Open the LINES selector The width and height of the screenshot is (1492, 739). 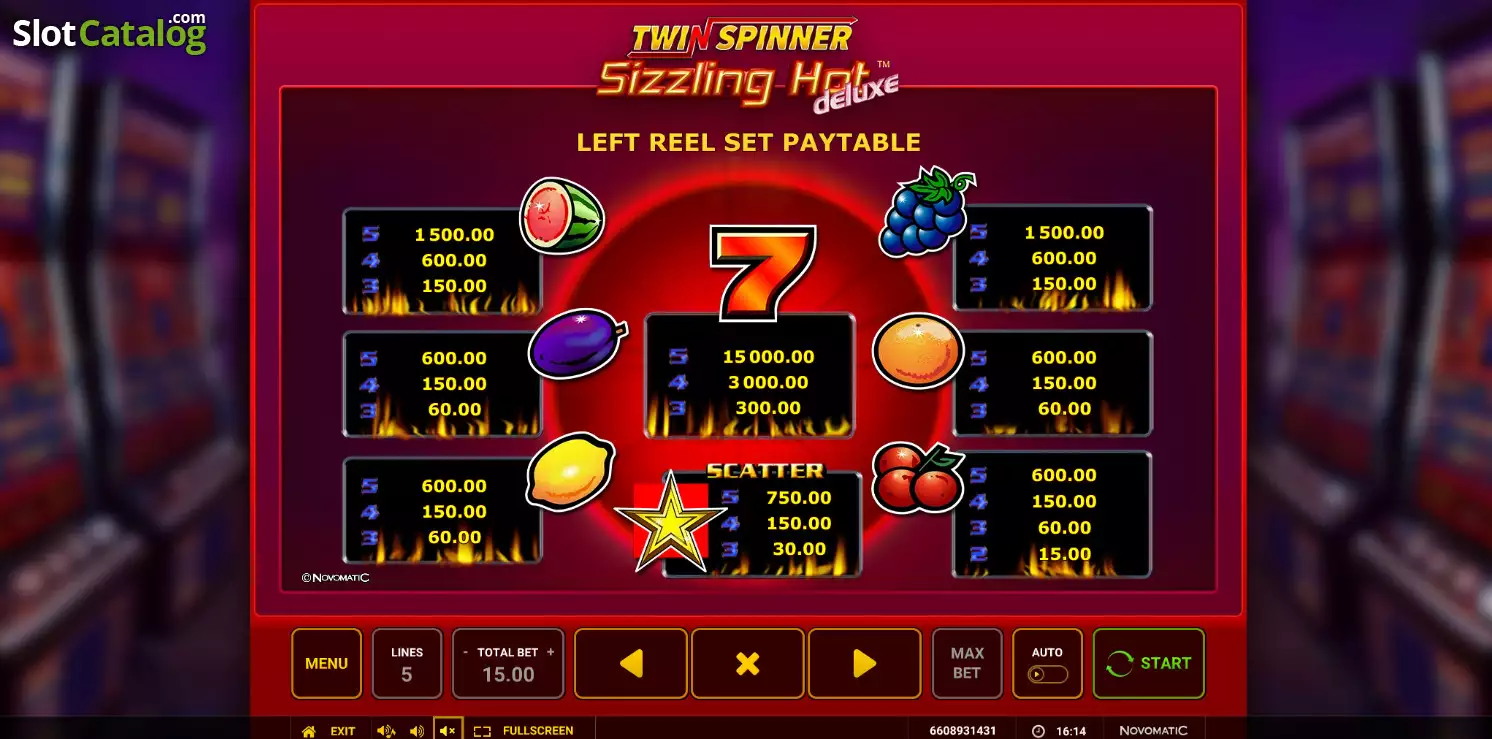407,664
